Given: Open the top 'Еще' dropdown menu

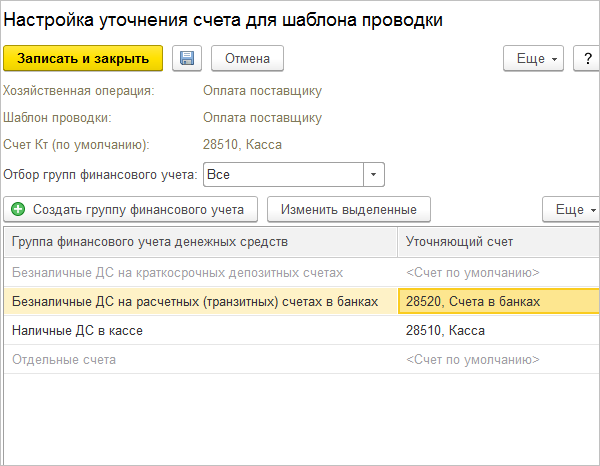Looking at the screenshot, I should coord(533,59).
